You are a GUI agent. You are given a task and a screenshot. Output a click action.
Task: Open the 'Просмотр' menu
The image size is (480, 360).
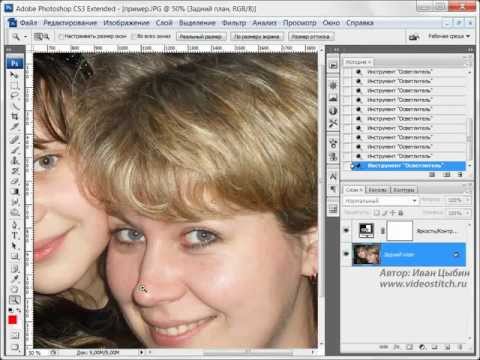[299, 23]
